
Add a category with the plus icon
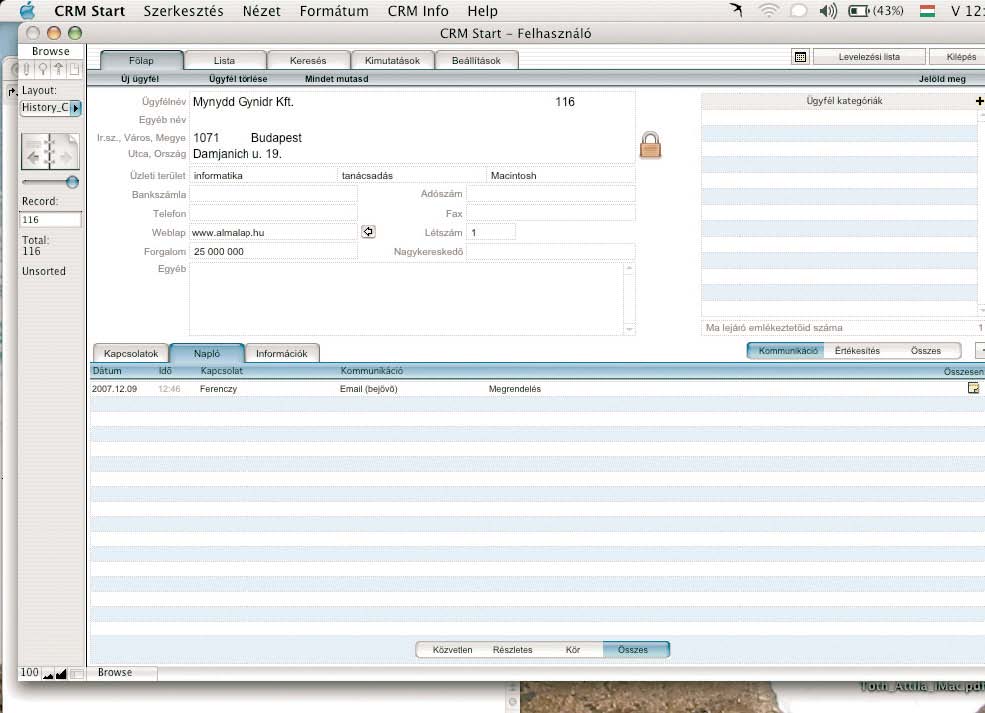pos(979,101)
